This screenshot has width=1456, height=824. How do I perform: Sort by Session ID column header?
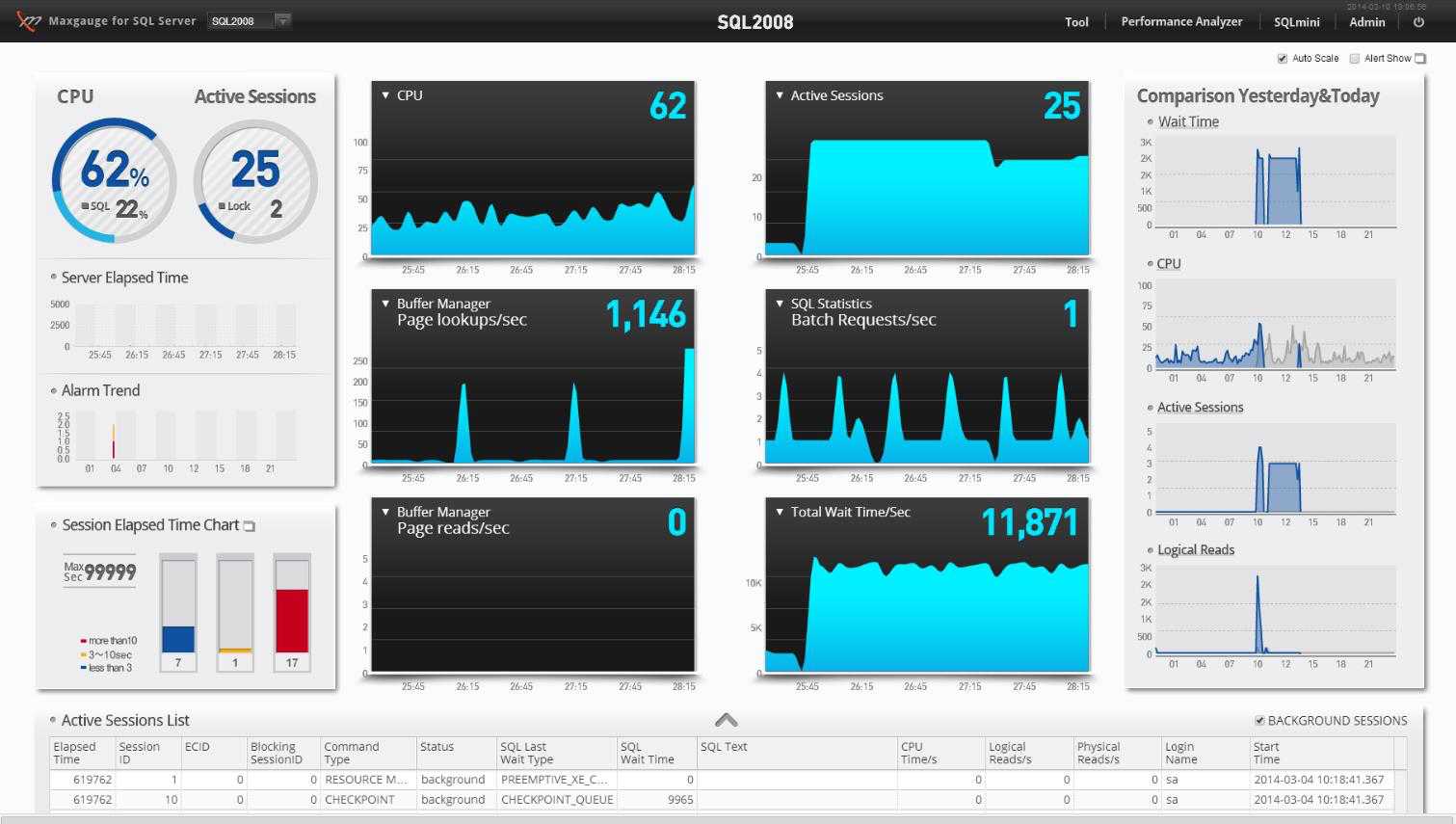(148, 753)
